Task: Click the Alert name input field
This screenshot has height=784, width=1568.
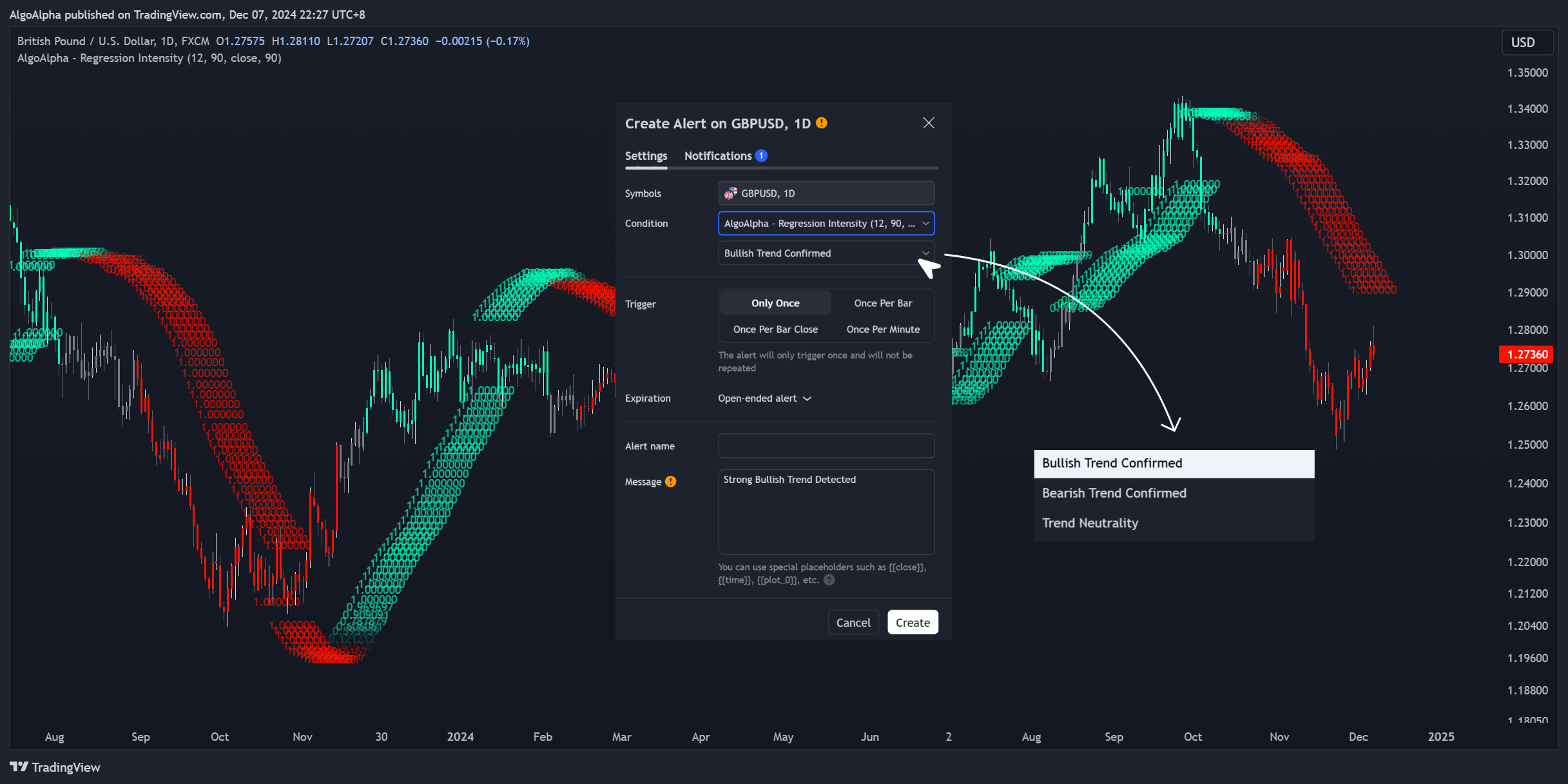Action: (x=826, y=446)
